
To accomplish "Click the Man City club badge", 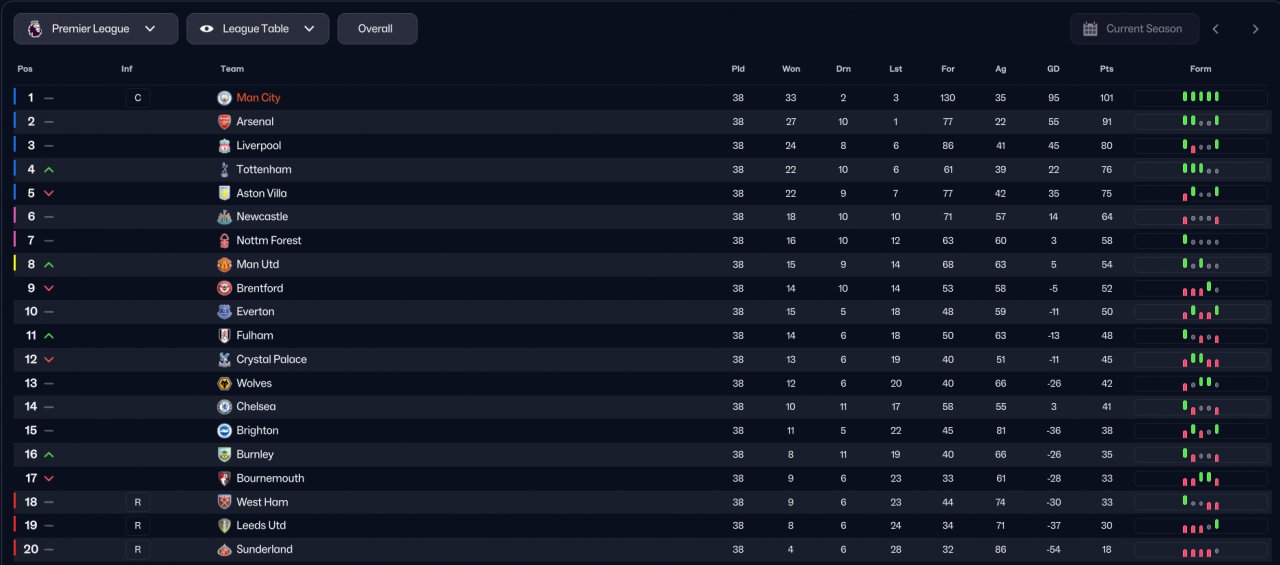I will [224, 98].
